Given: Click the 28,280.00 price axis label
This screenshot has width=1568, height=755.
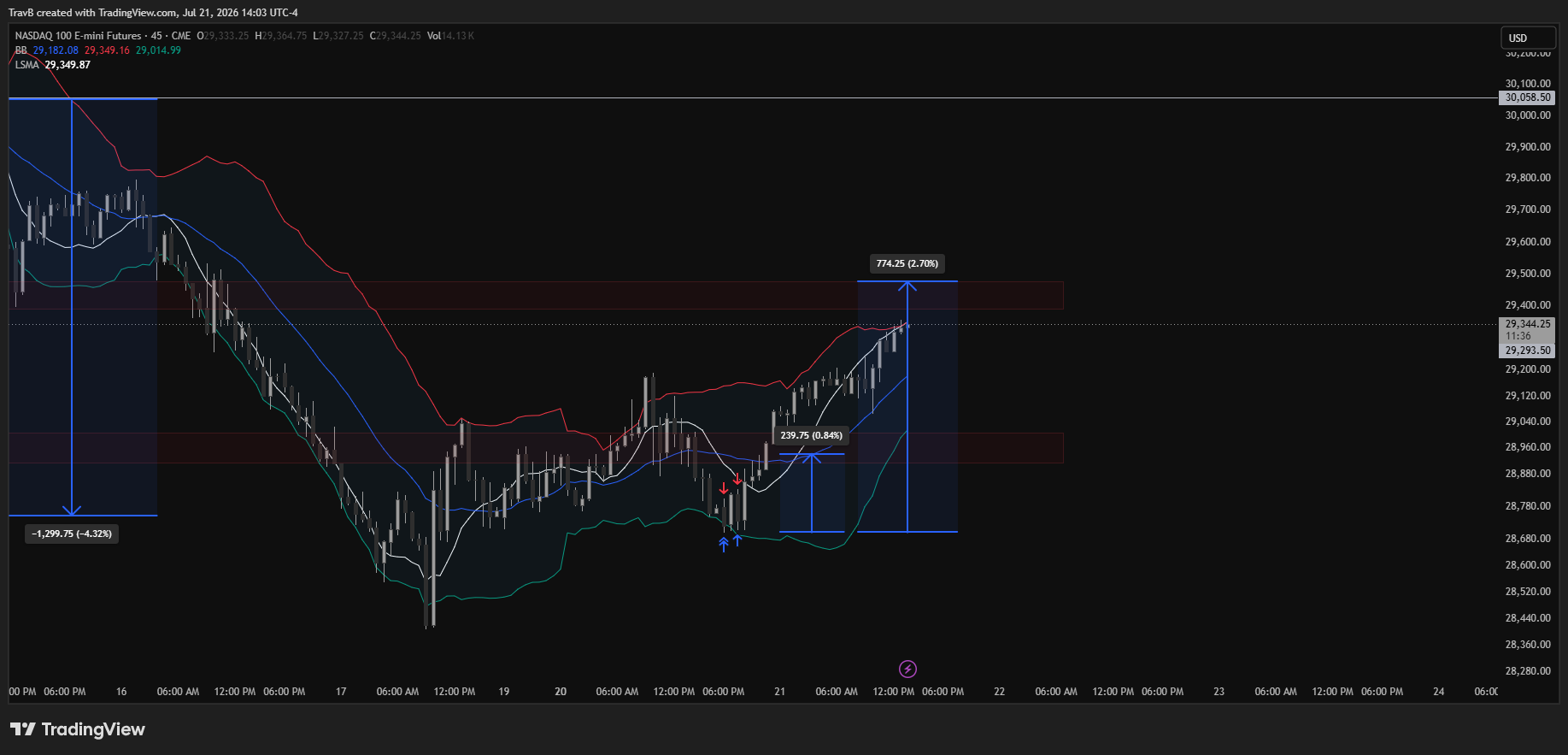Looking at the screenshot, I should (1528, 671).
